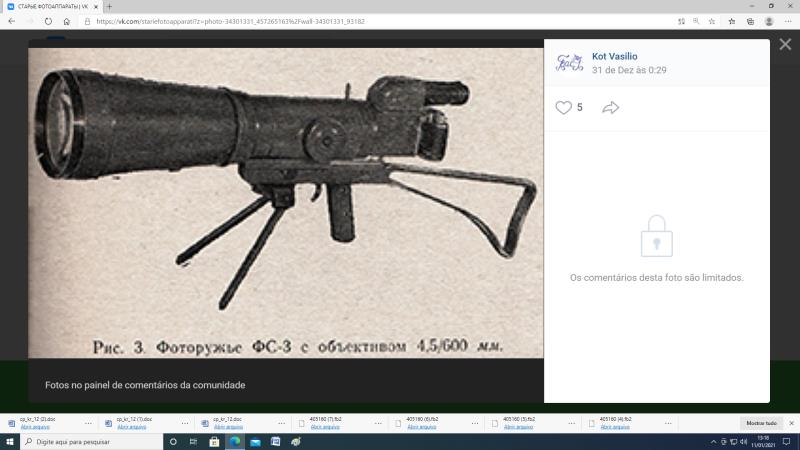
Task: Open Kot Vasilio's profile avatar
Action: tap(569, 62)
